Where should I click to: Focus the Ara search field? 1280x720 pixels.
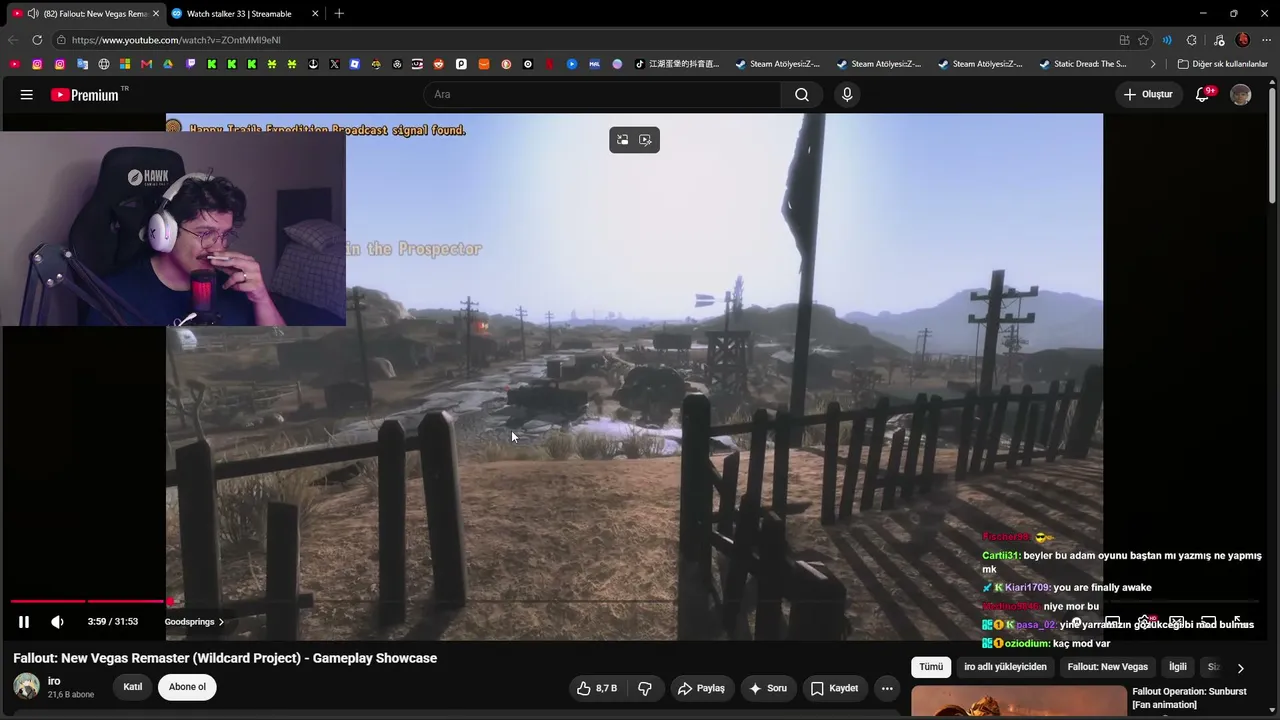[602, 95]
